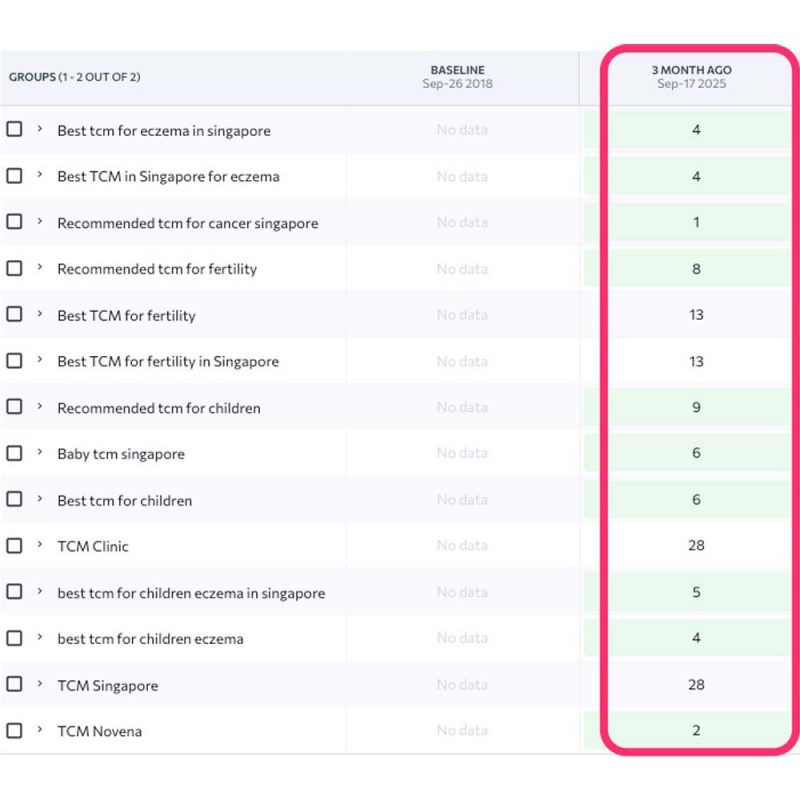Expand Best tcm for eczema in singapore
This screenshot has height=800, width=800.
40,130
